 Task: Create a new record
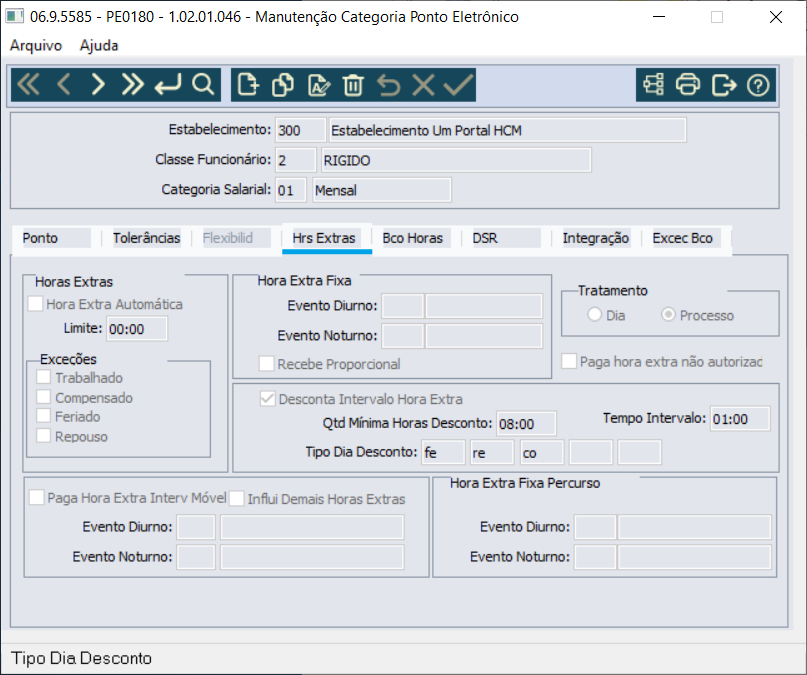pyautogui.click(x=248, y=84)
